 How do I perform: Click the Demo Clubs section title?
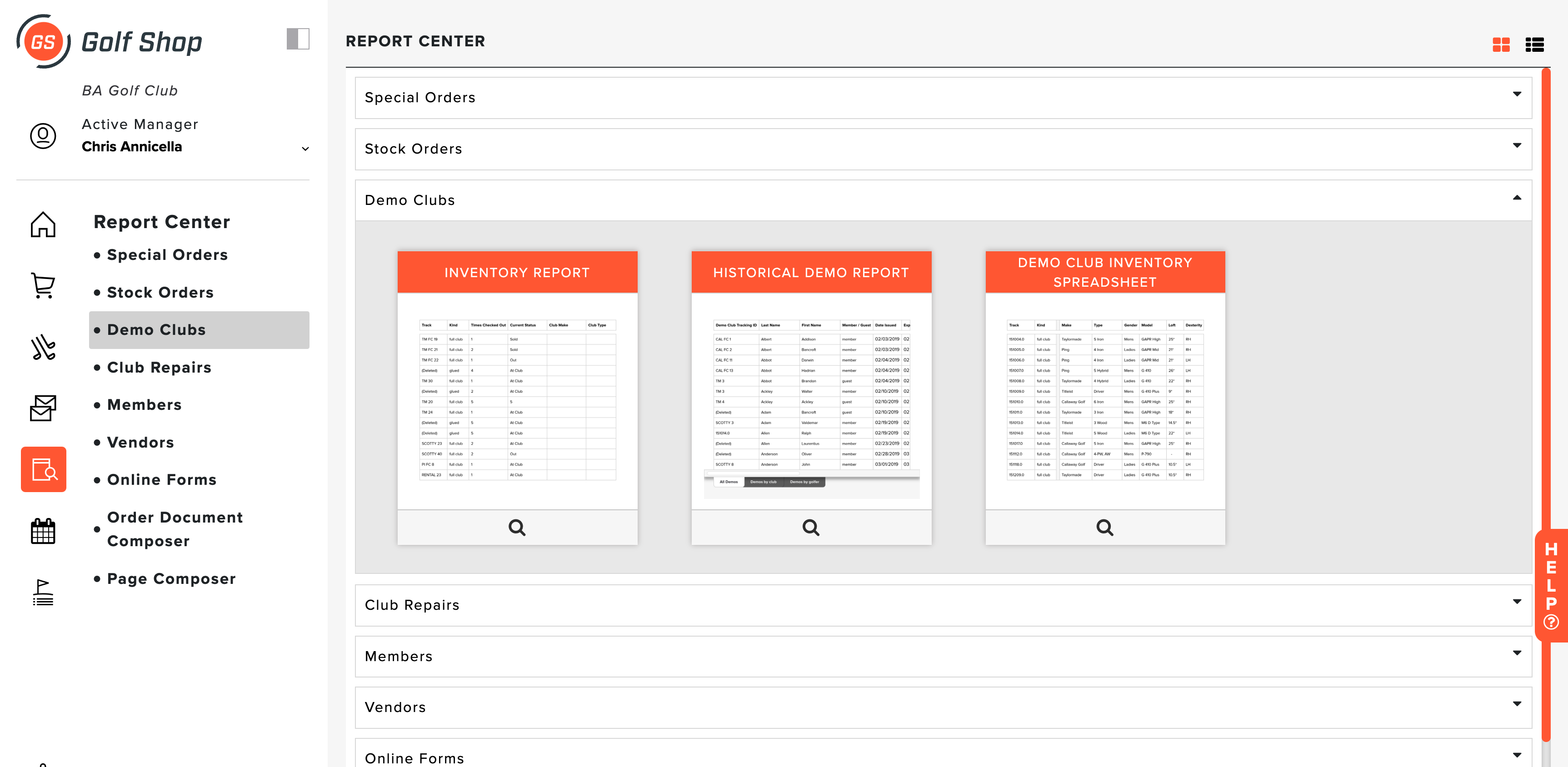409,200
